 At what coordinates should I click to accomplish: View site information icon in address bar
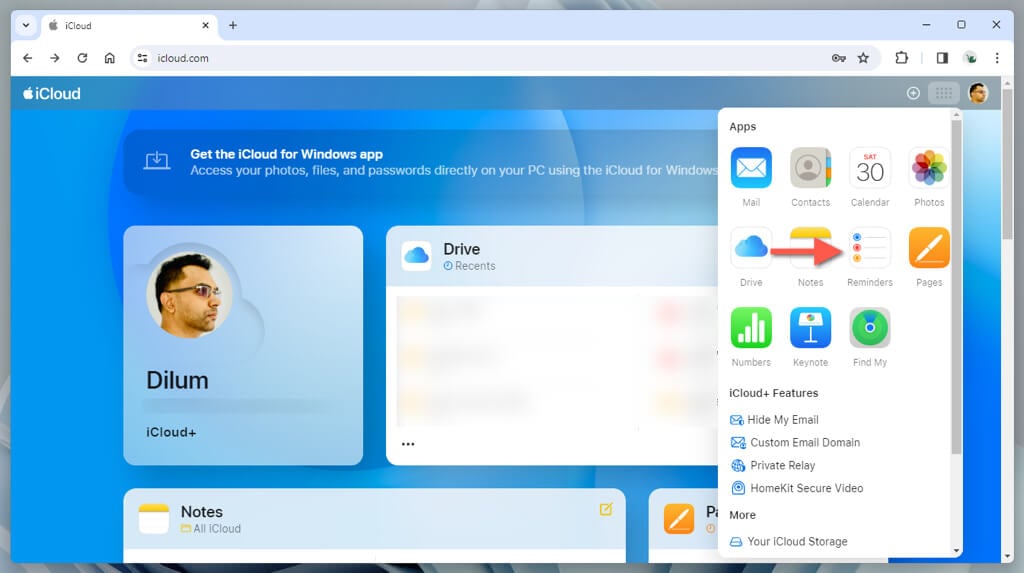142,58
